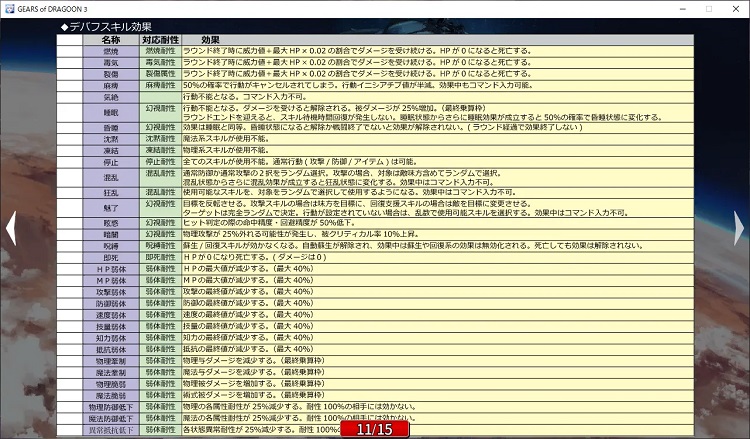
Task: Select the 速度弱体 name cell
Action: 111,315
